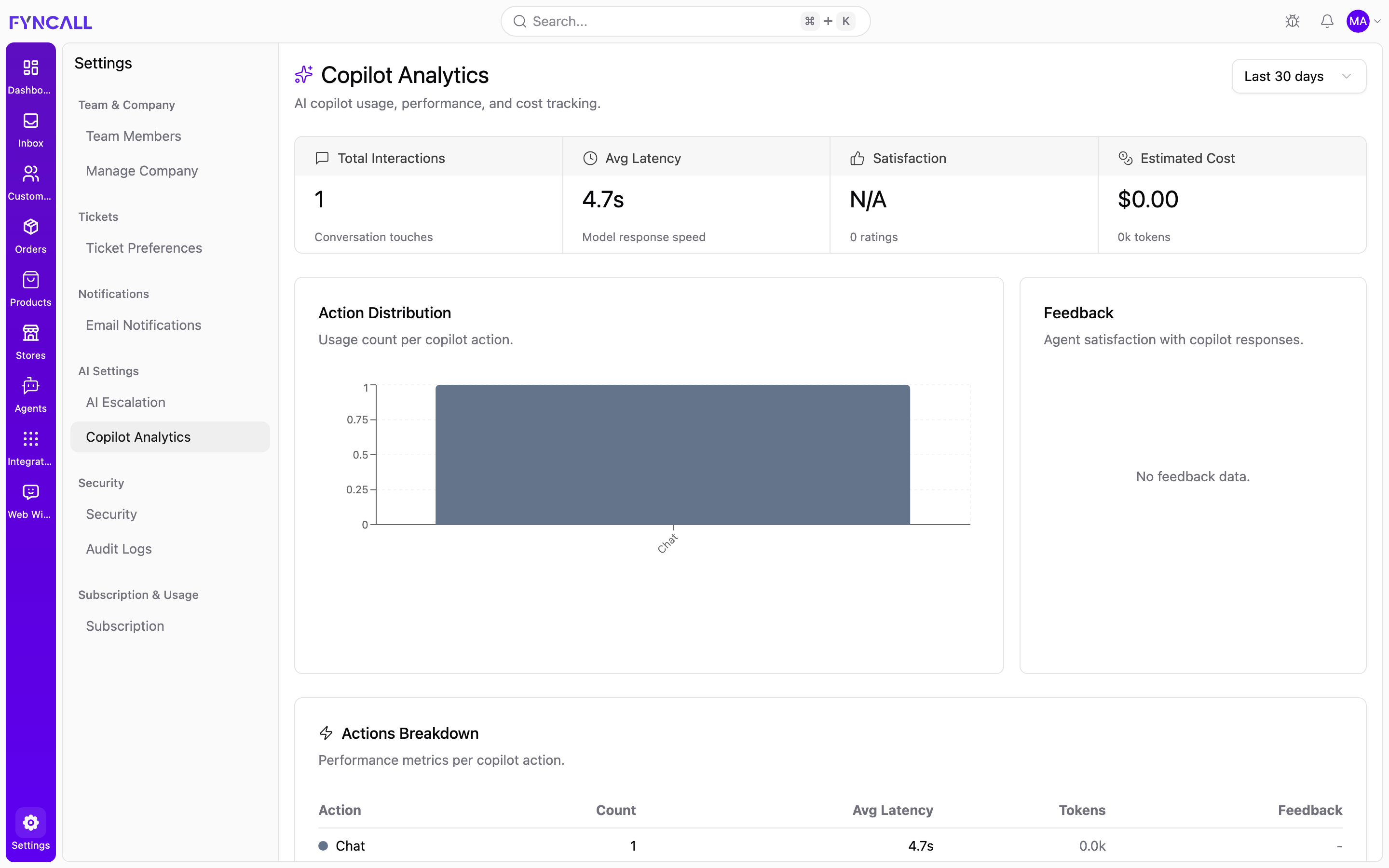Open Orders box icon
The width and height of the screenshot is (1389, 868).
tap(30, 227)
